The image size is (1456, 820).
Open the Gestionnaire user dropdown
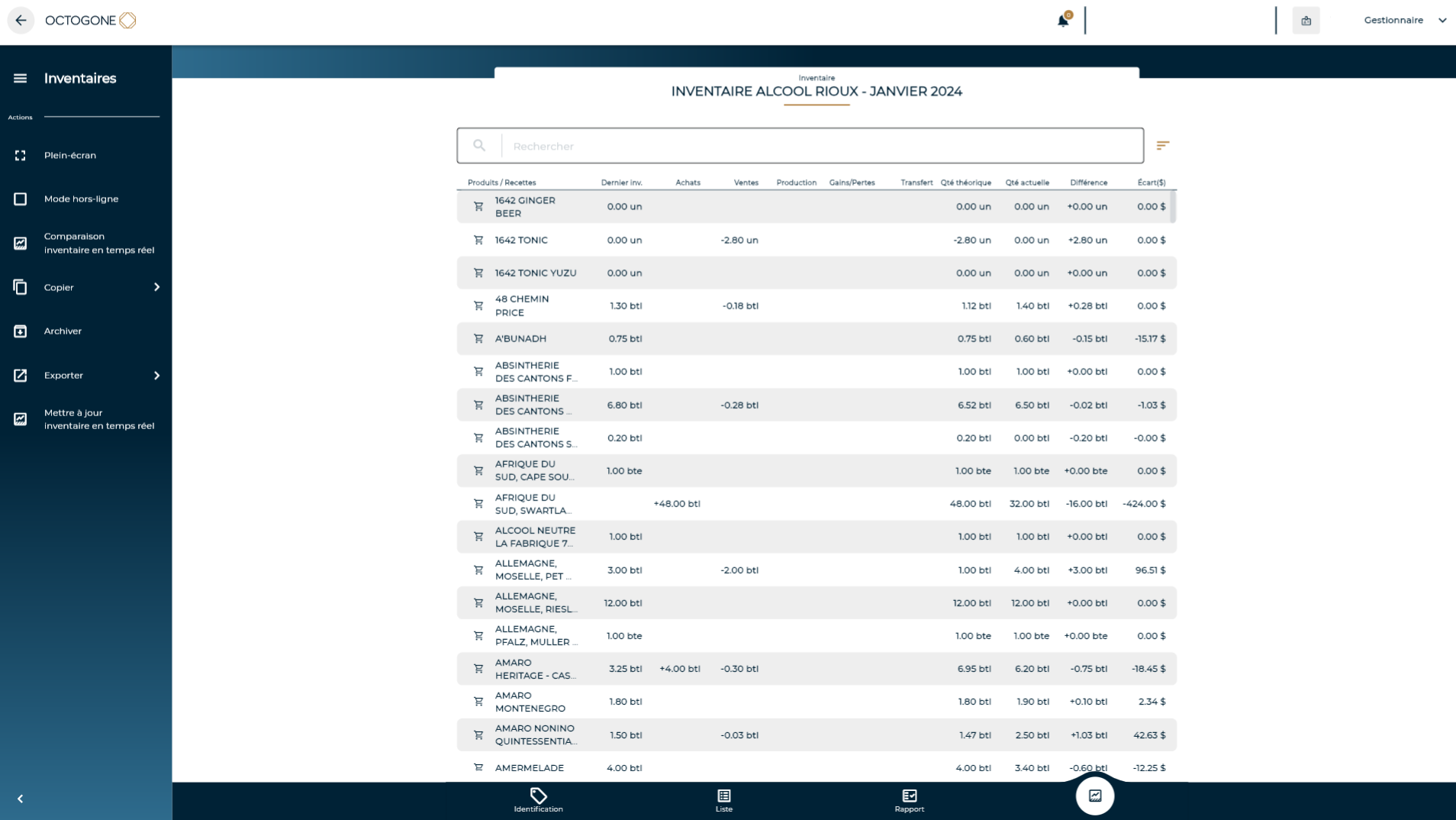1405,21
